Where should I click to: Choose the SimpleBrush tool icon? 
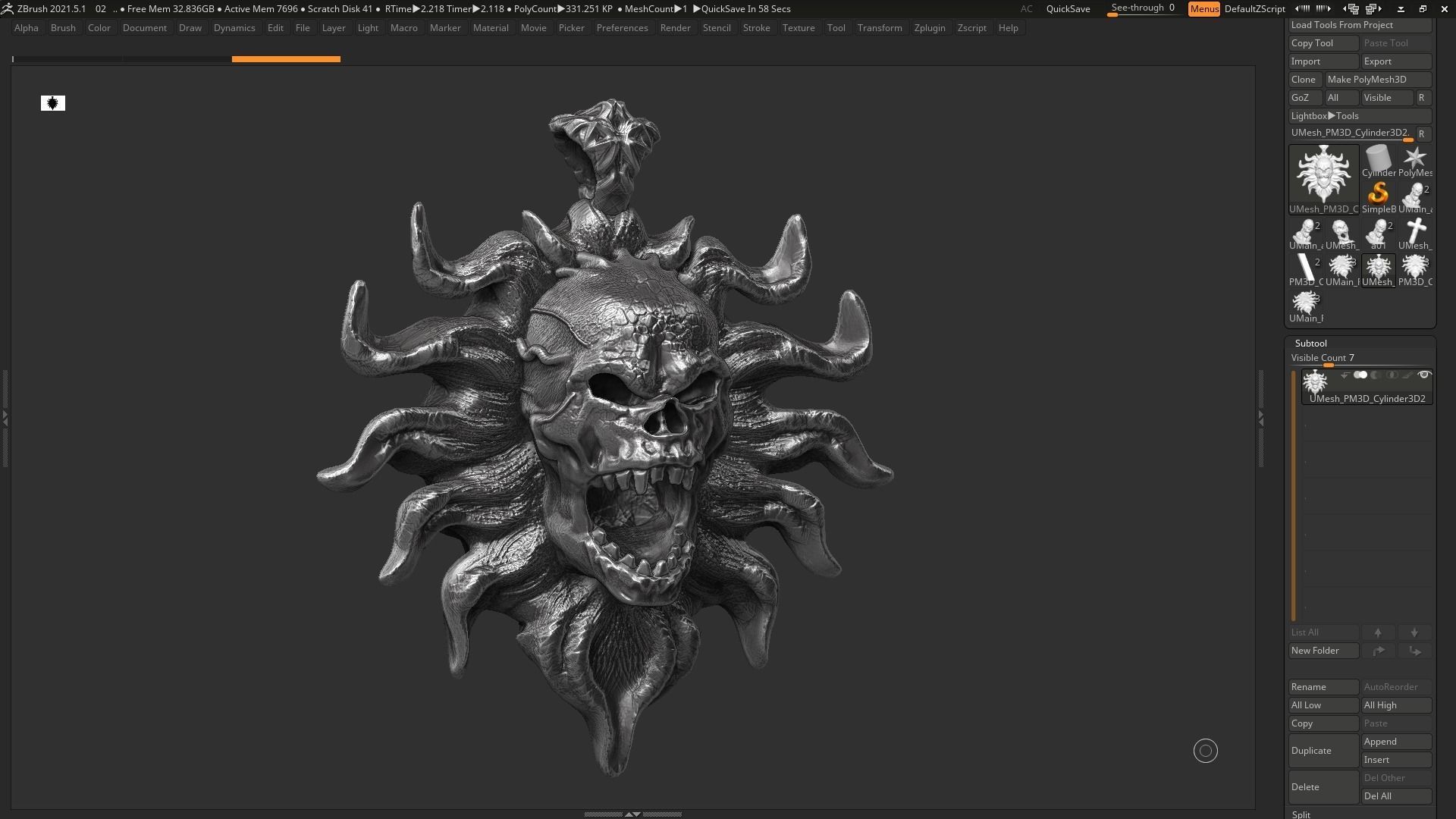click(x=1378, y=198)
